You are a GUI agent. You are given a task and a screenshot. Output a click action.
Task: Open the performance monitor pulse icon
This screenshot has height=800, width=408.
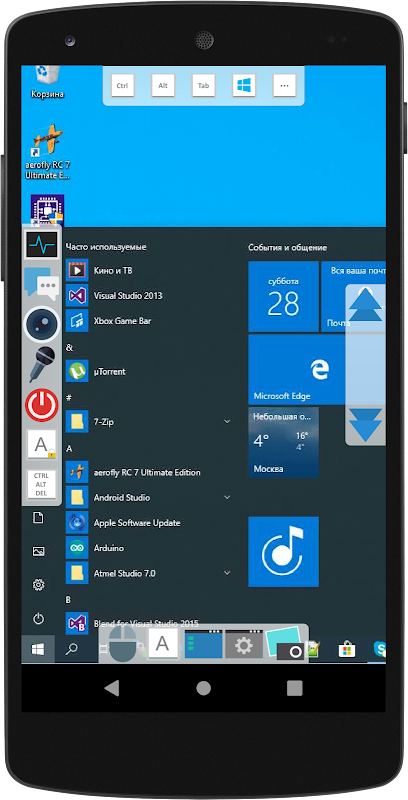pos(41,244)
